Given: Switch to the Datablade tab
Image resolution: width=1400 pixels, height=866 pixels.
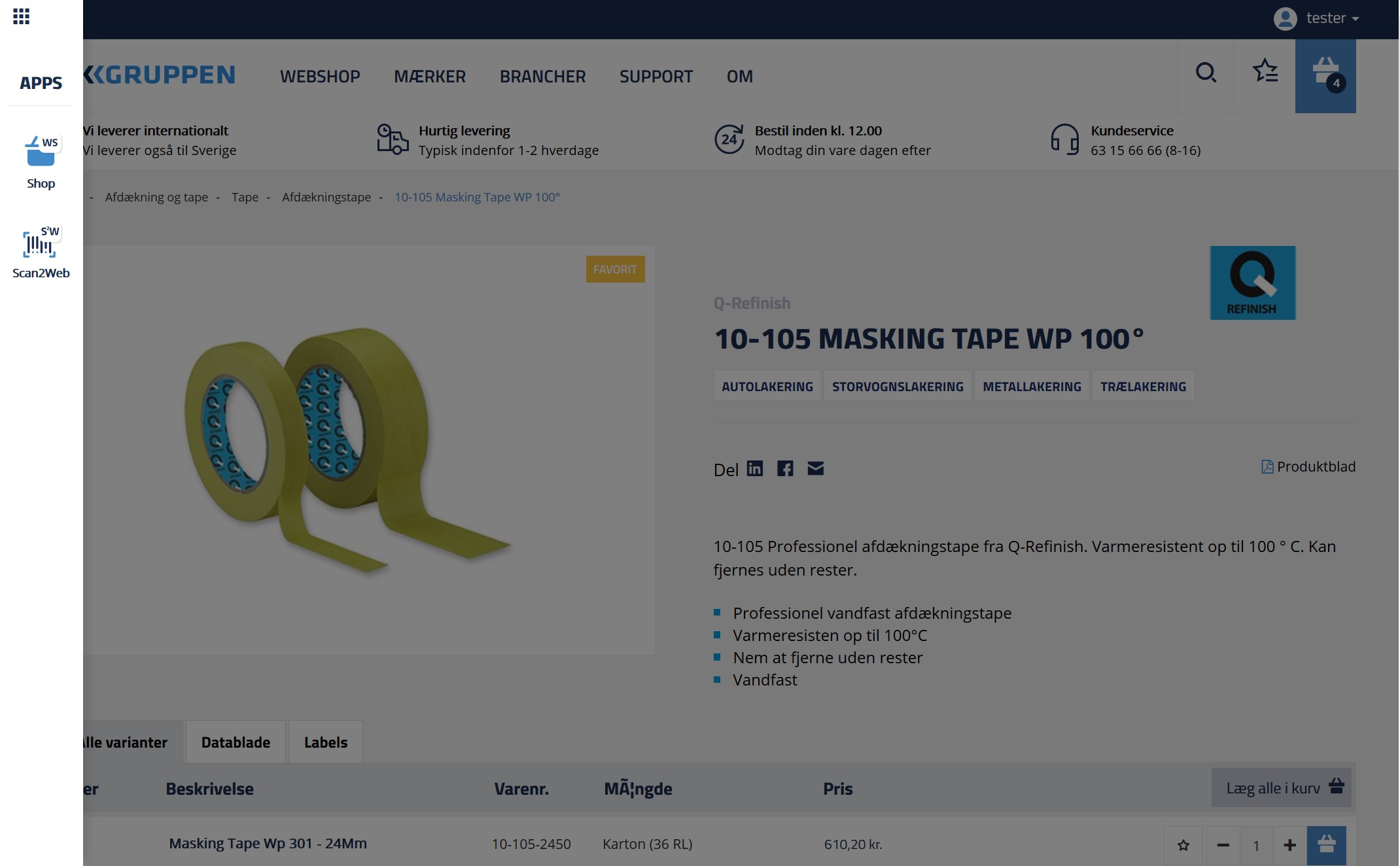Looking at the screenshot, I should click(236, 742).
